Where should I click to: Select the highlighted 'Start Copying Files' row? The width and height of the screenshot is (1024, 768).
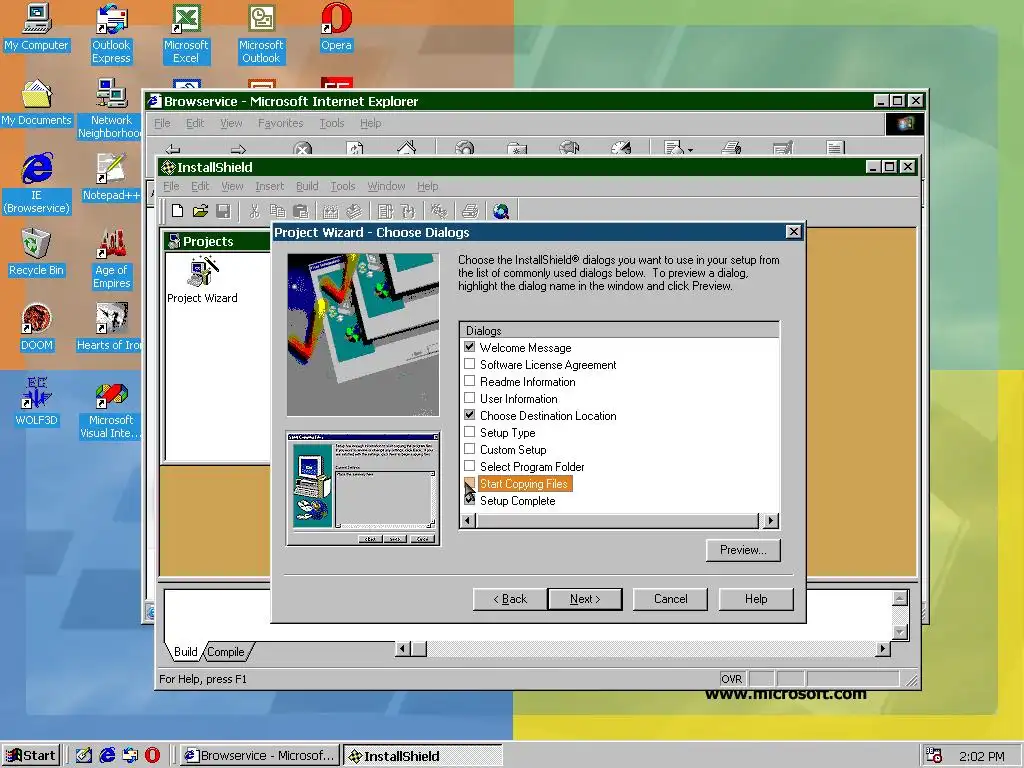(x=524, y=483)
